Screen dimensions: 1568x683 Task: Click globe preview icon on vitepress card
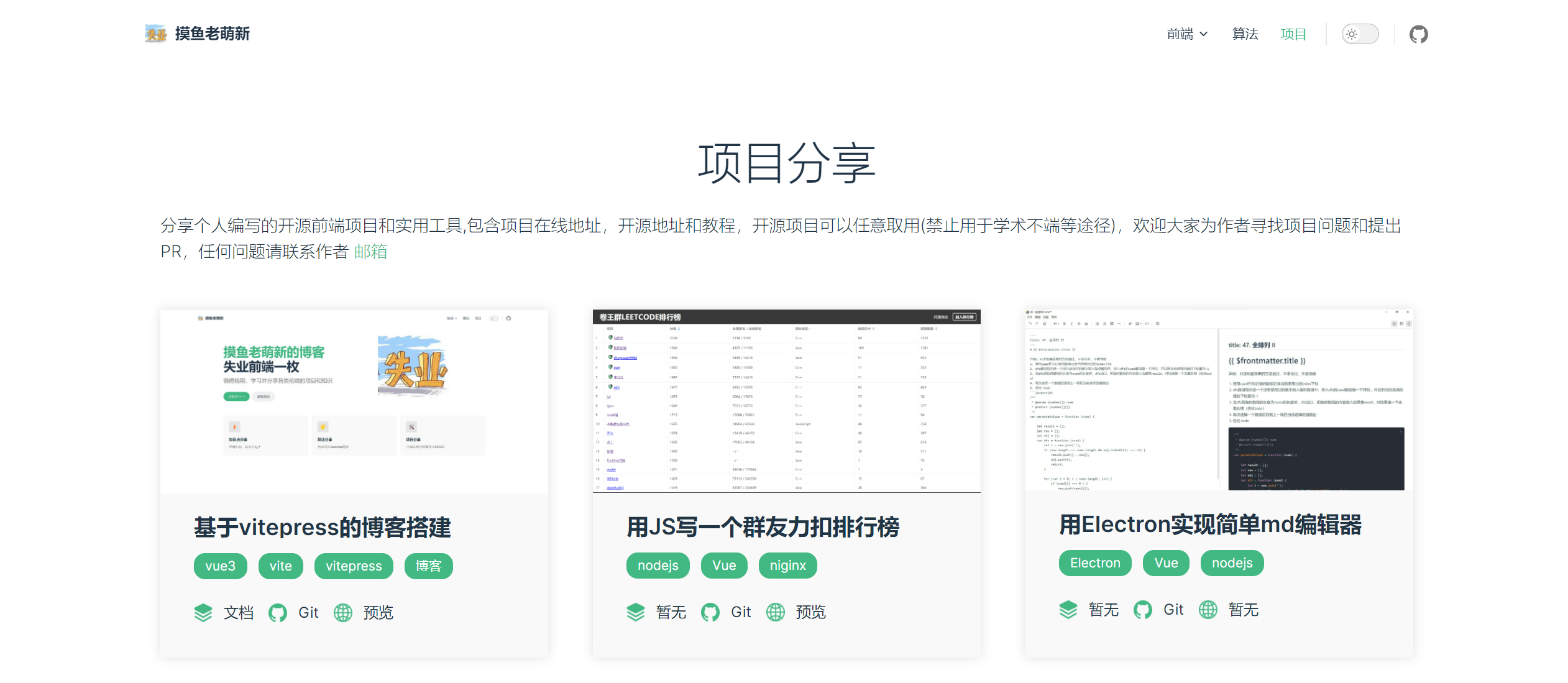point(343,613)
